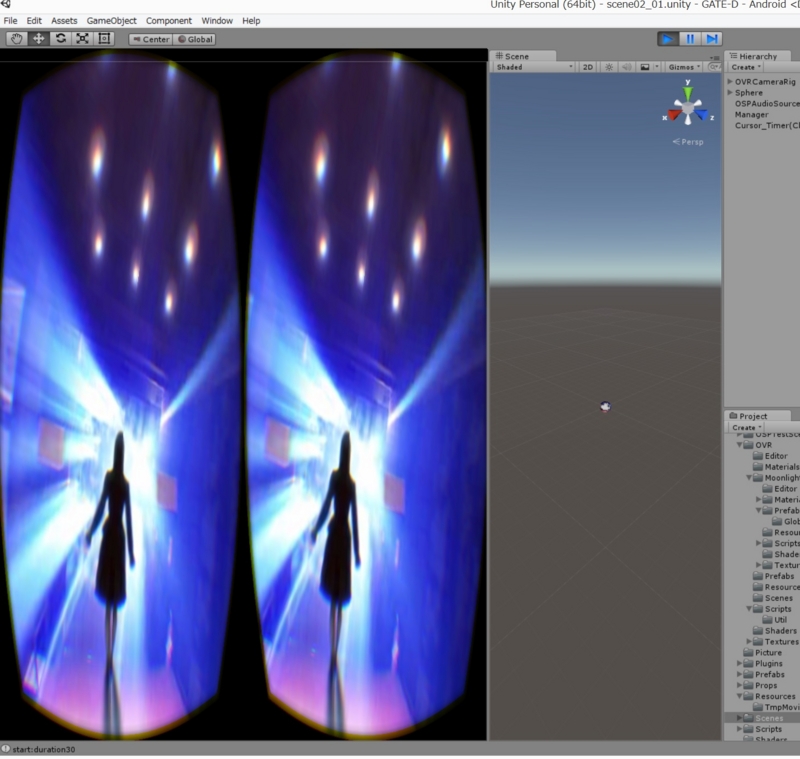Click the info icon in status bar
Viewport: 800px width, 759px height.
[6, 749]
